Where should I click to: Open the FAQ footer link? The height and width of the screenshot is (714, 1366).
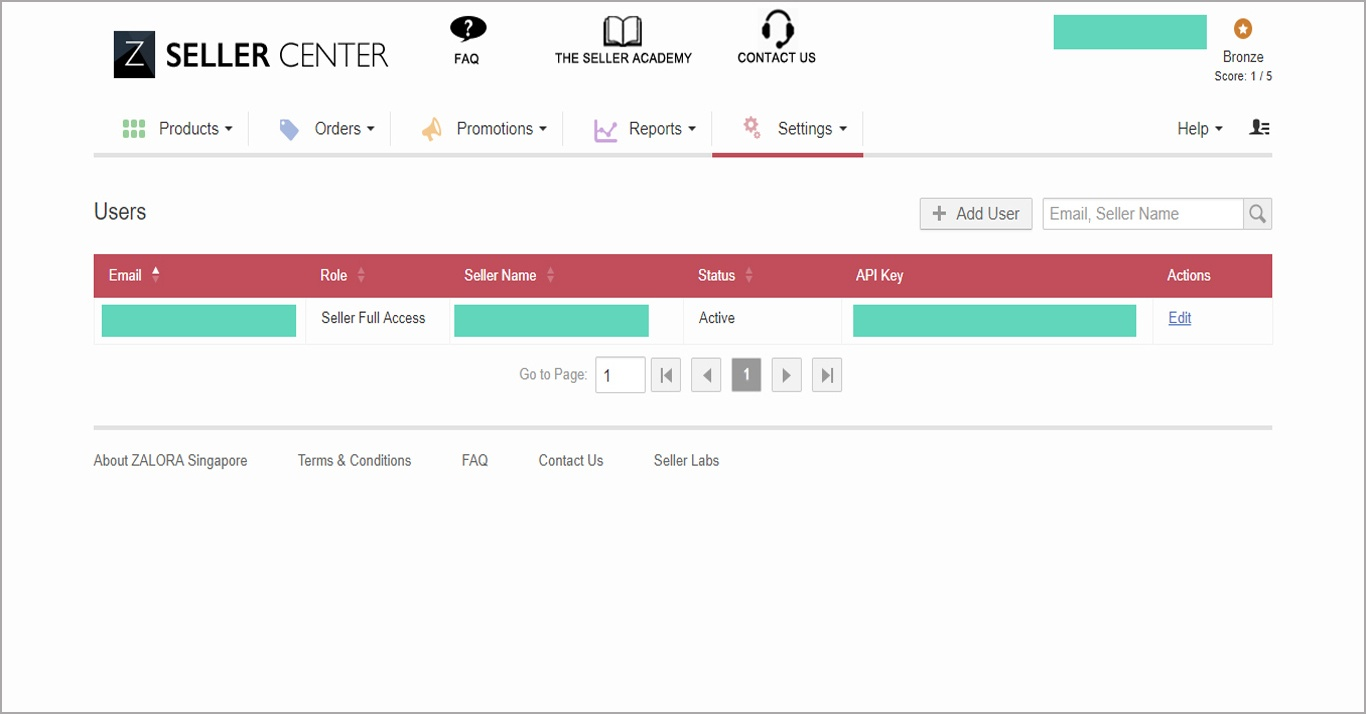coord(475,460)
